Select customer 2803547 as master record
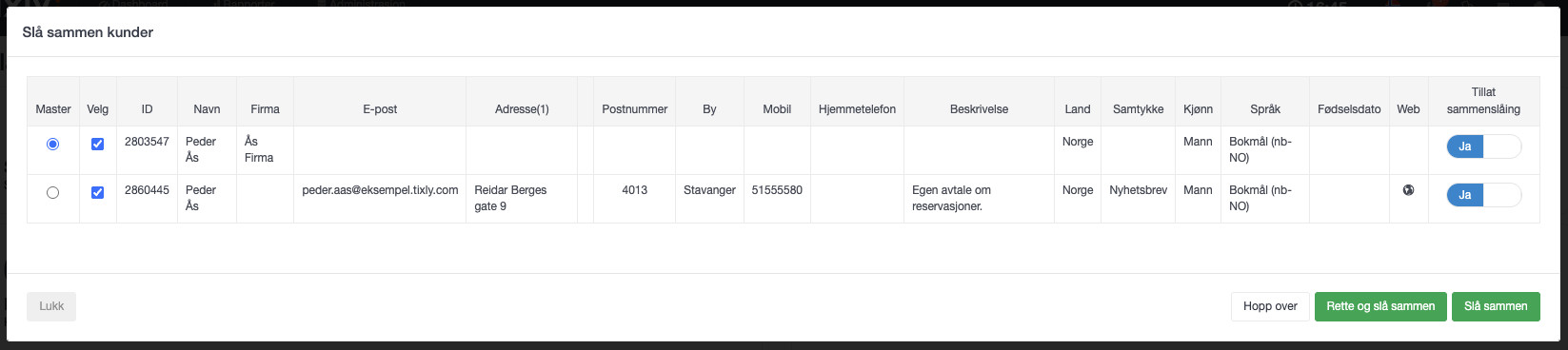The width and height of the screenshot is (1568, 350). [53, 144]
